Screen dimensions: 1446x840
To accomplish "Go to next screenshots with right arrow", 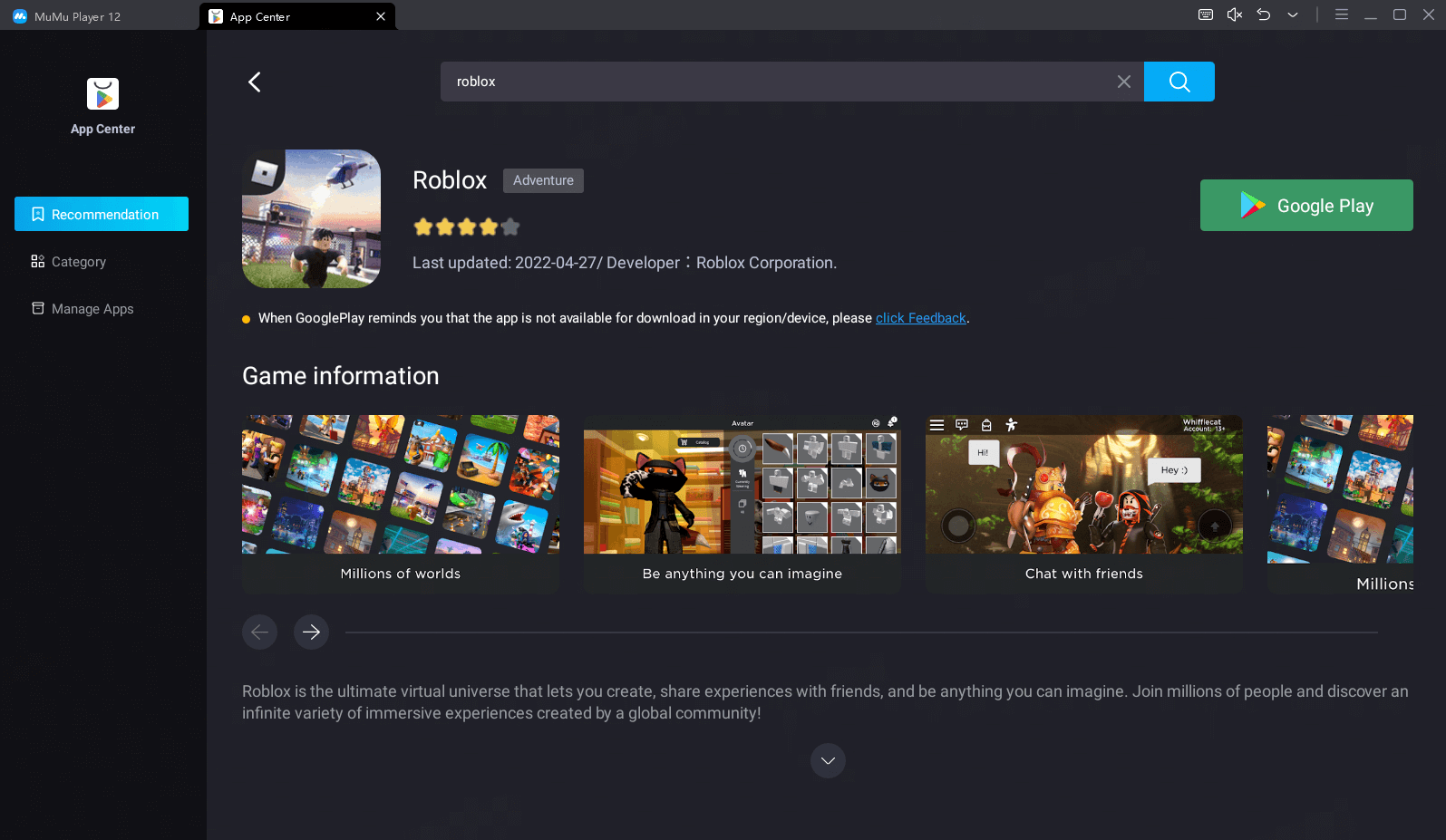I will point(311,632).
